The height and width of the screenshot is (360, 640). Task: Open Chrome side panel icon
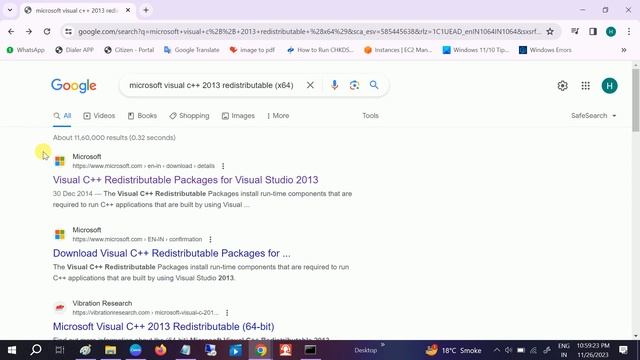tap(593, 31)
